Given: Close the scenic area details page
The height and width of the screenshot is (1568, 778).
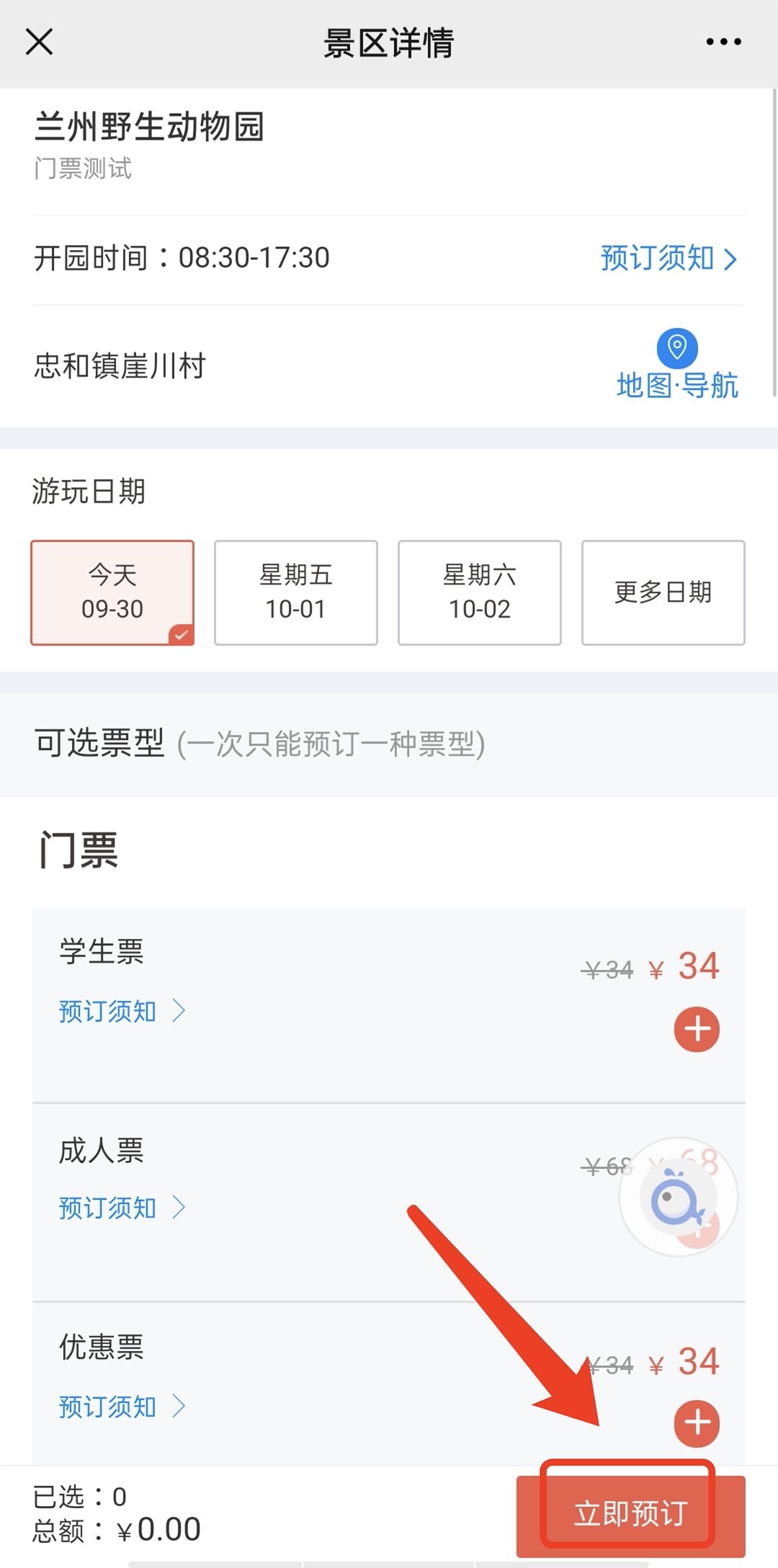Looking at the screenshot, I should point(40,42).
